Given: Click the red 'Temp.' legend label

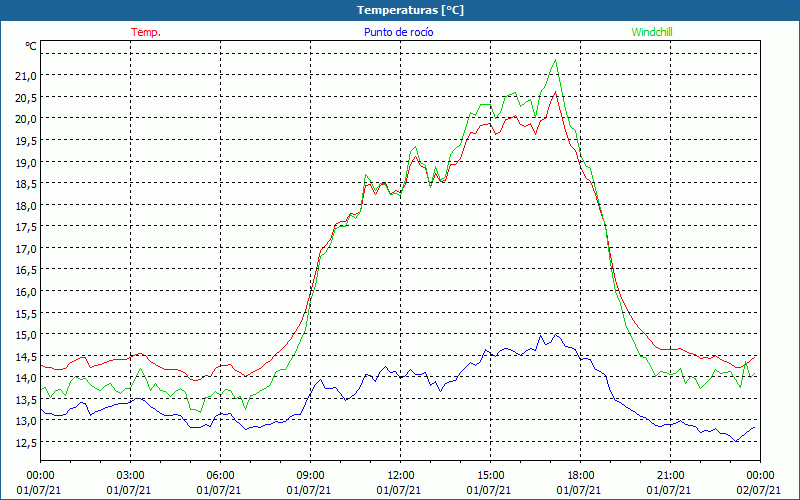Looking at the screenshot, I should coord(146,32).
